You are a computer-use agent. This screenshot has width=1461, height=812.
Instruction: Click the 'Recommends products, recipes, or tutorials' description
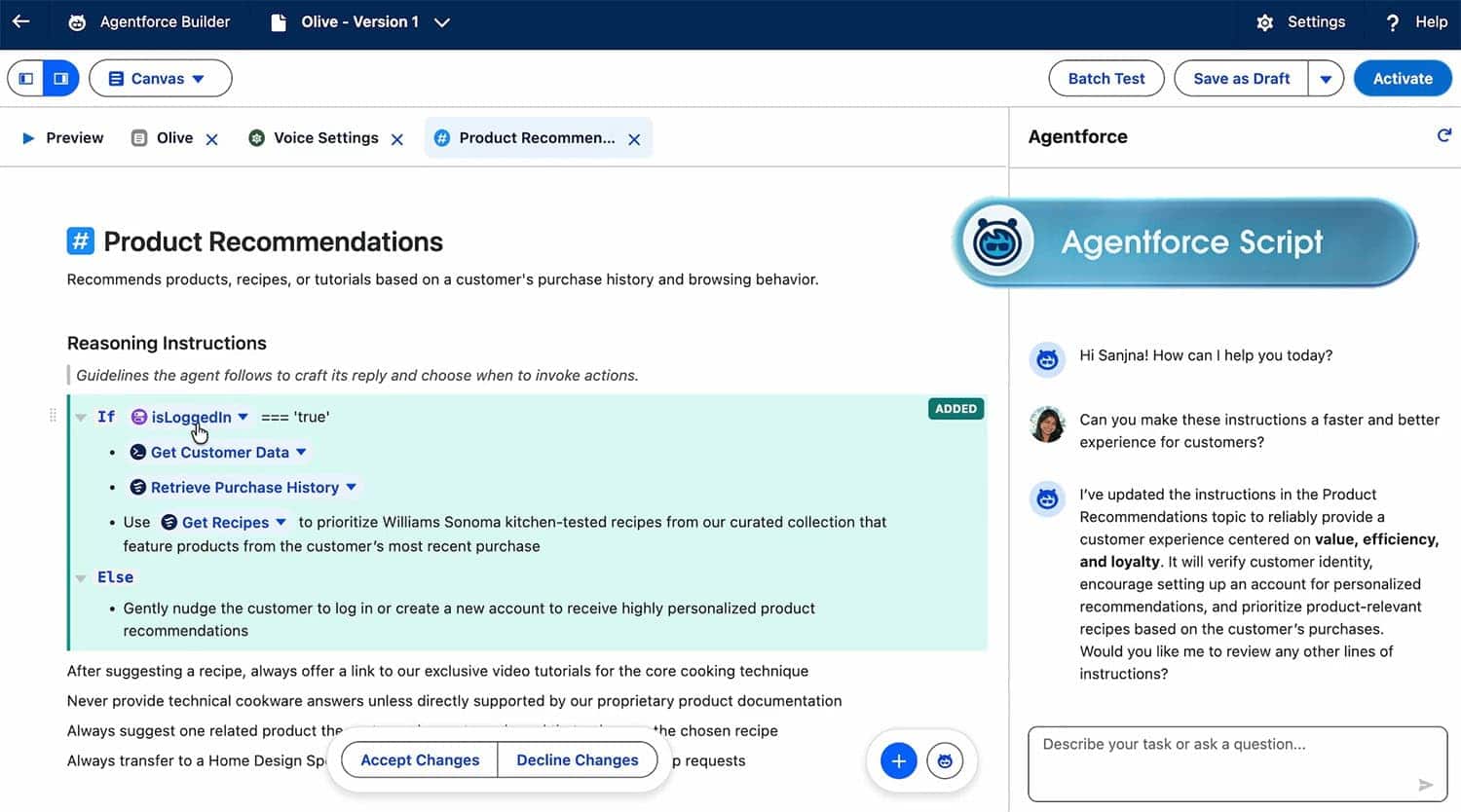point(442,279)
